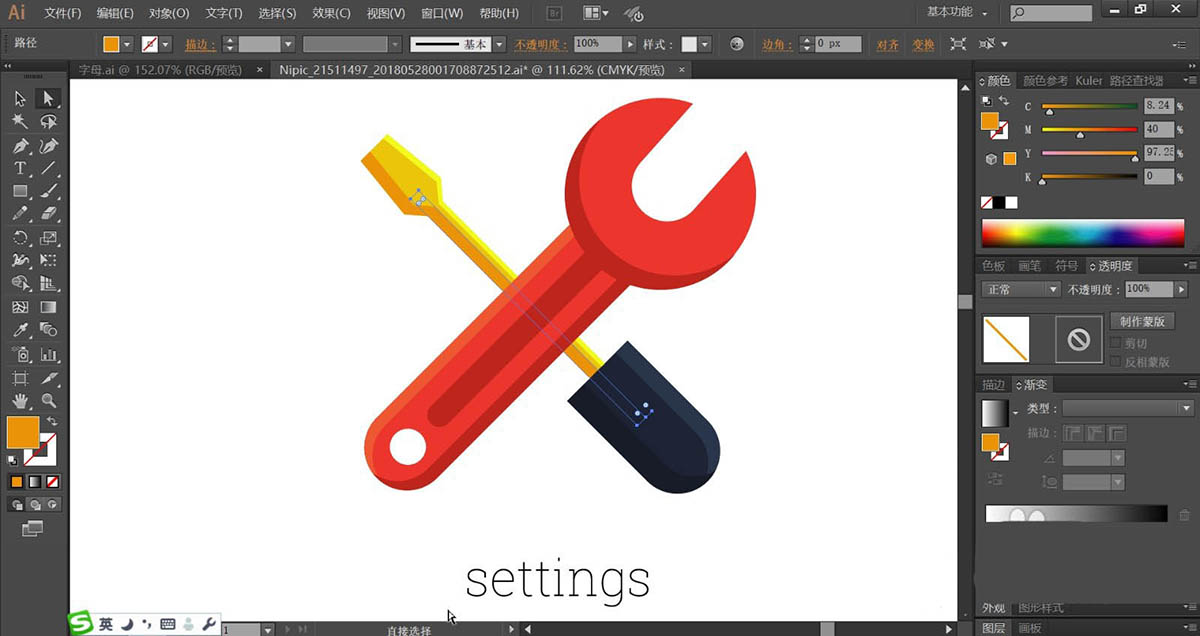Select the Lasso tool
1200x636 pixels.
coord(47,121)
